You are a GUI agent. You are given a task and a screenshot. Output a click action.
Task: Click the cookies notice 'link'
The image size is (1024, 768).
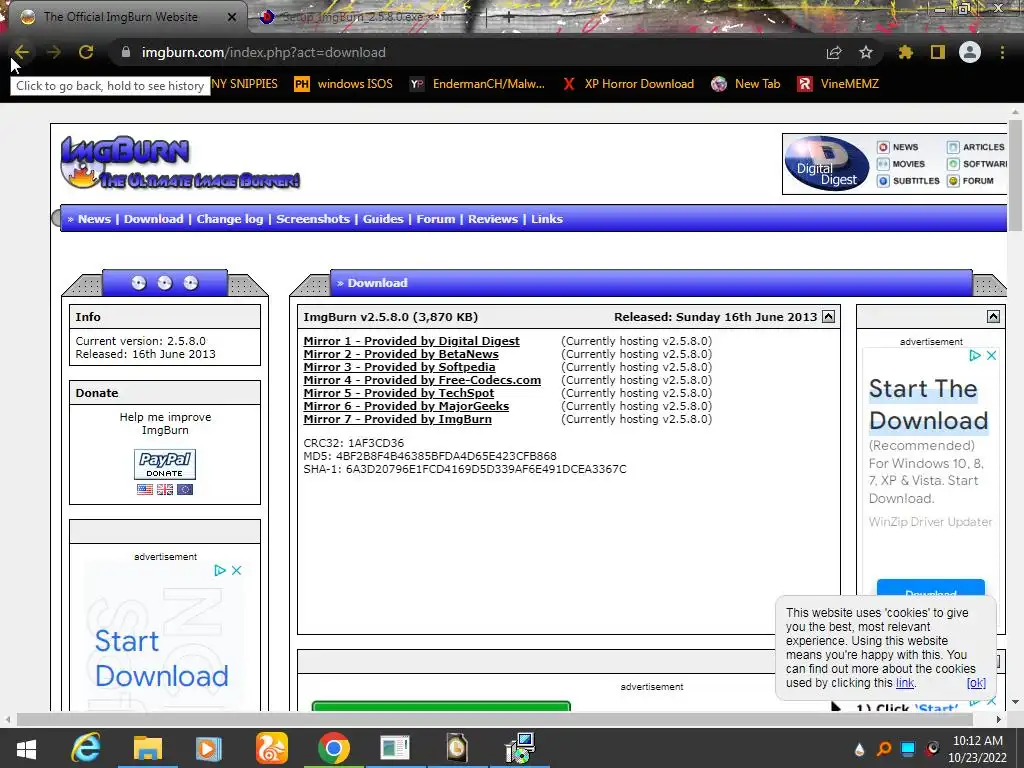pos(905,682)
